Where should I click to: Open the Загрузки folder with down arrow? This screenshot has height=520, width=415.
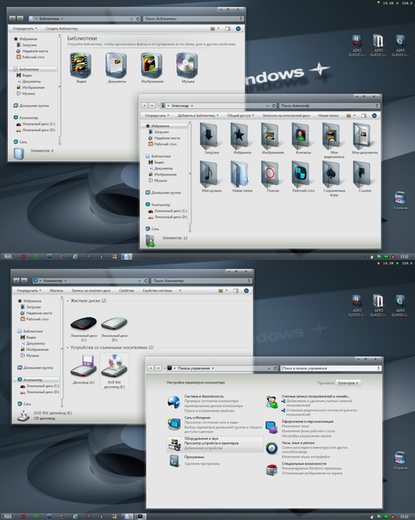[x=209, y=136]
